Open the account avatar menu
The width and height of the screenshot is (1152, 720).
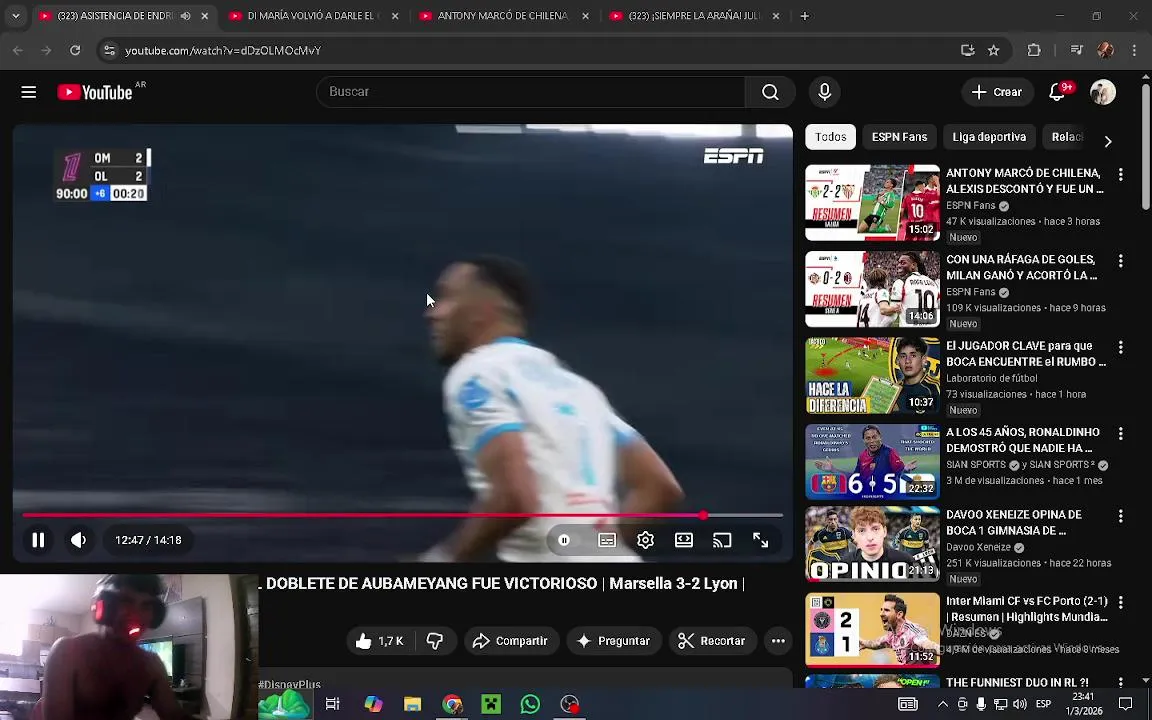[x=1103, y=92]
